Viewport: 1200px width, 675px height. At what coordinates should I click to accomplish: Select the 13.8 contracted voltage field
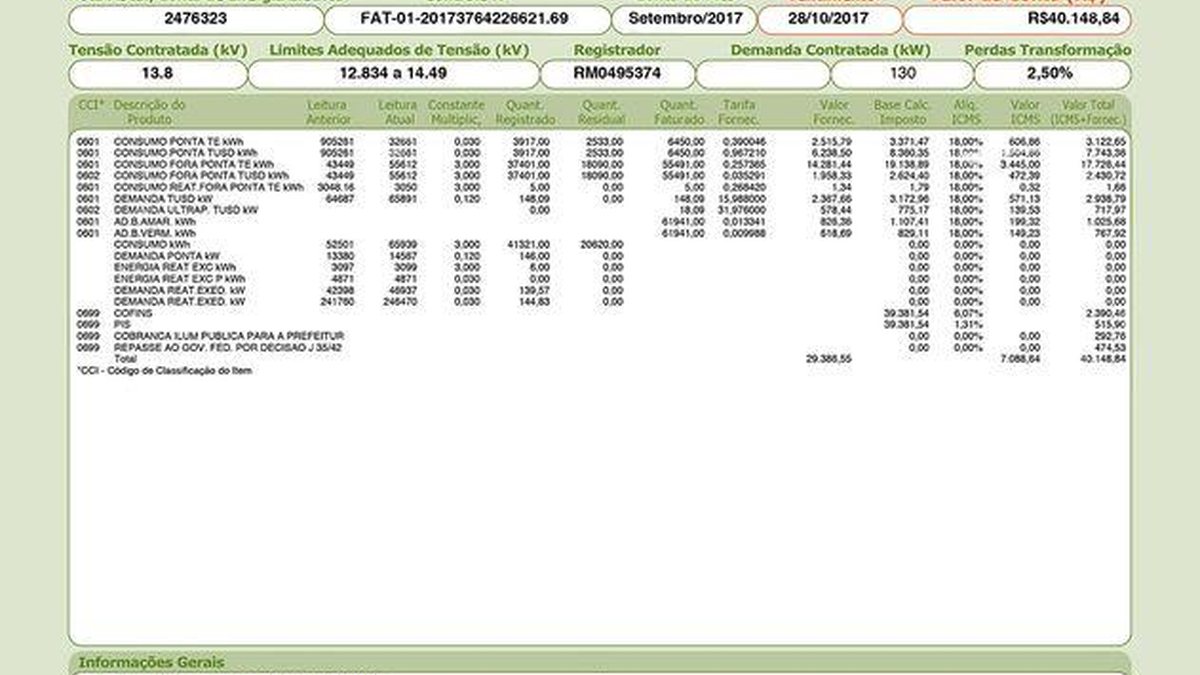click(156, 74)
